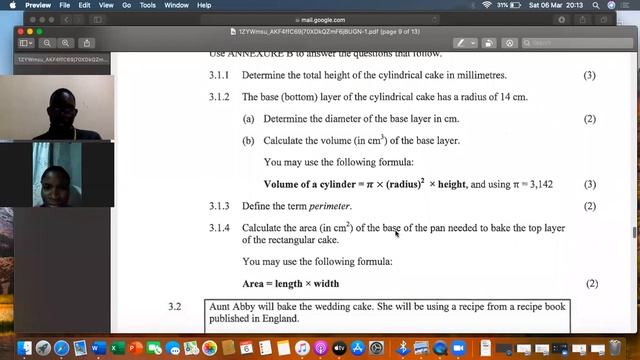Open Finder from the dock

pos(24,348)
